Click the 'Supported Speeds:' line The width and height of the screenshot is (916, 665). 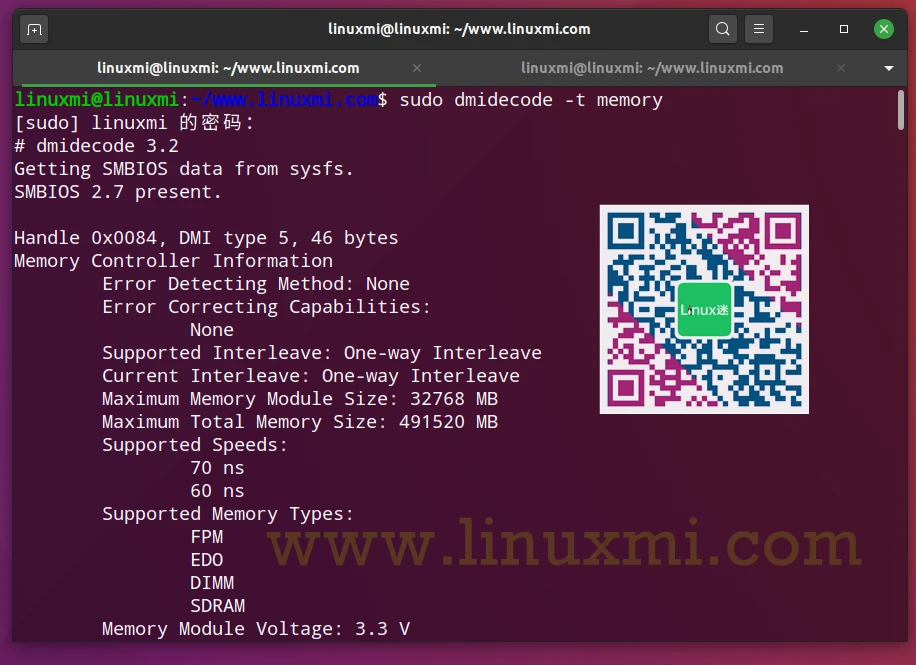pos(195,445)
